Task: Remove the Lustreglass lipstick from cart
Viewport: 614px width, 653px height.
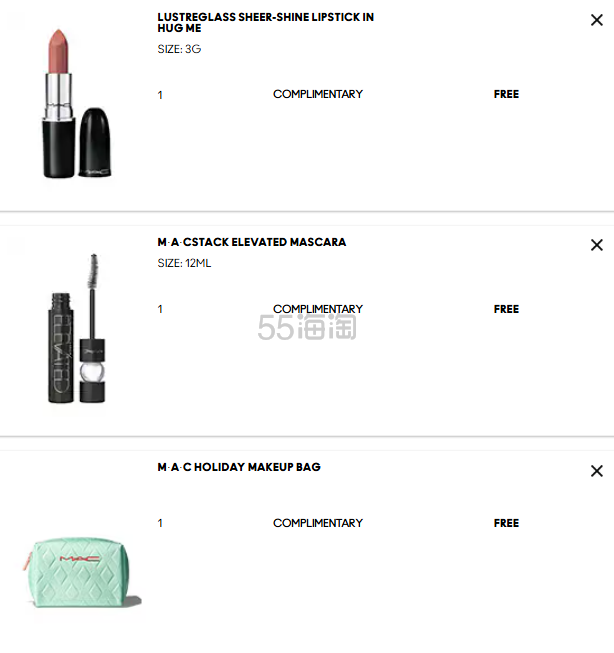Action: [x=597, y=20]
